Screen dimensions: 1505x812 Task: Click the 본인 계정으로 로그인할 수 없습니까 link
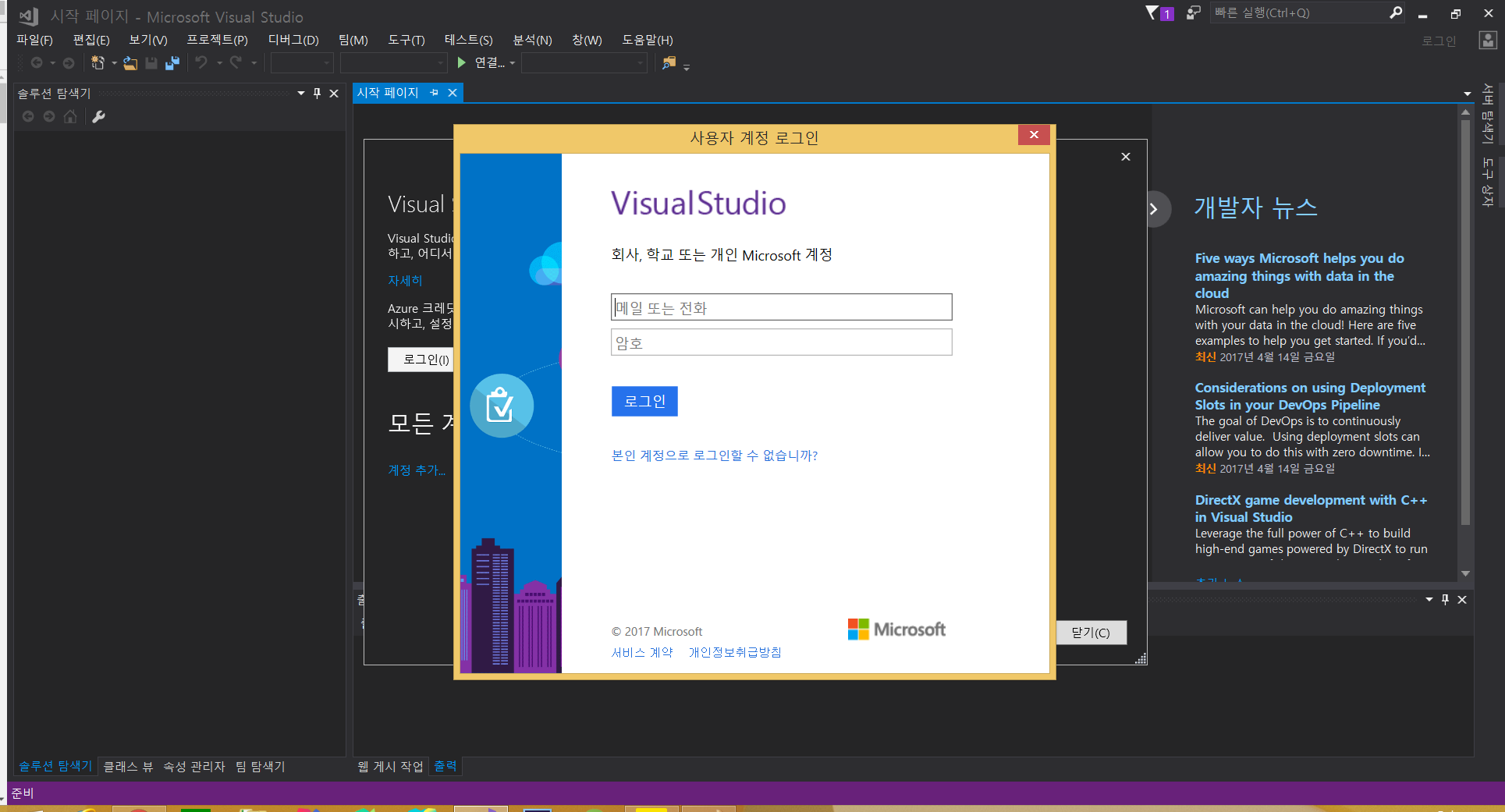coord(715,456)
